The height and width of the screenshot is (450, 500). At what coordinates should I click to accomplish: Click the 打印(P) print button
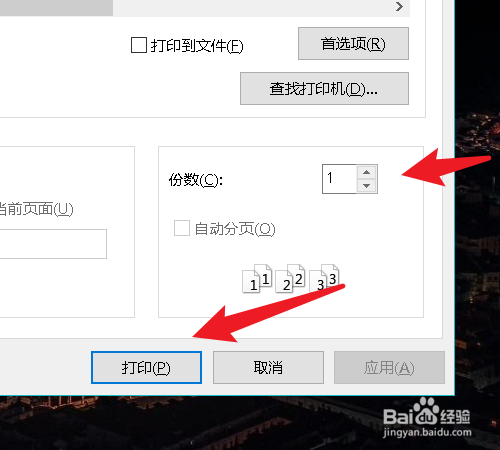pyautogui.click(x=146, y=367)
